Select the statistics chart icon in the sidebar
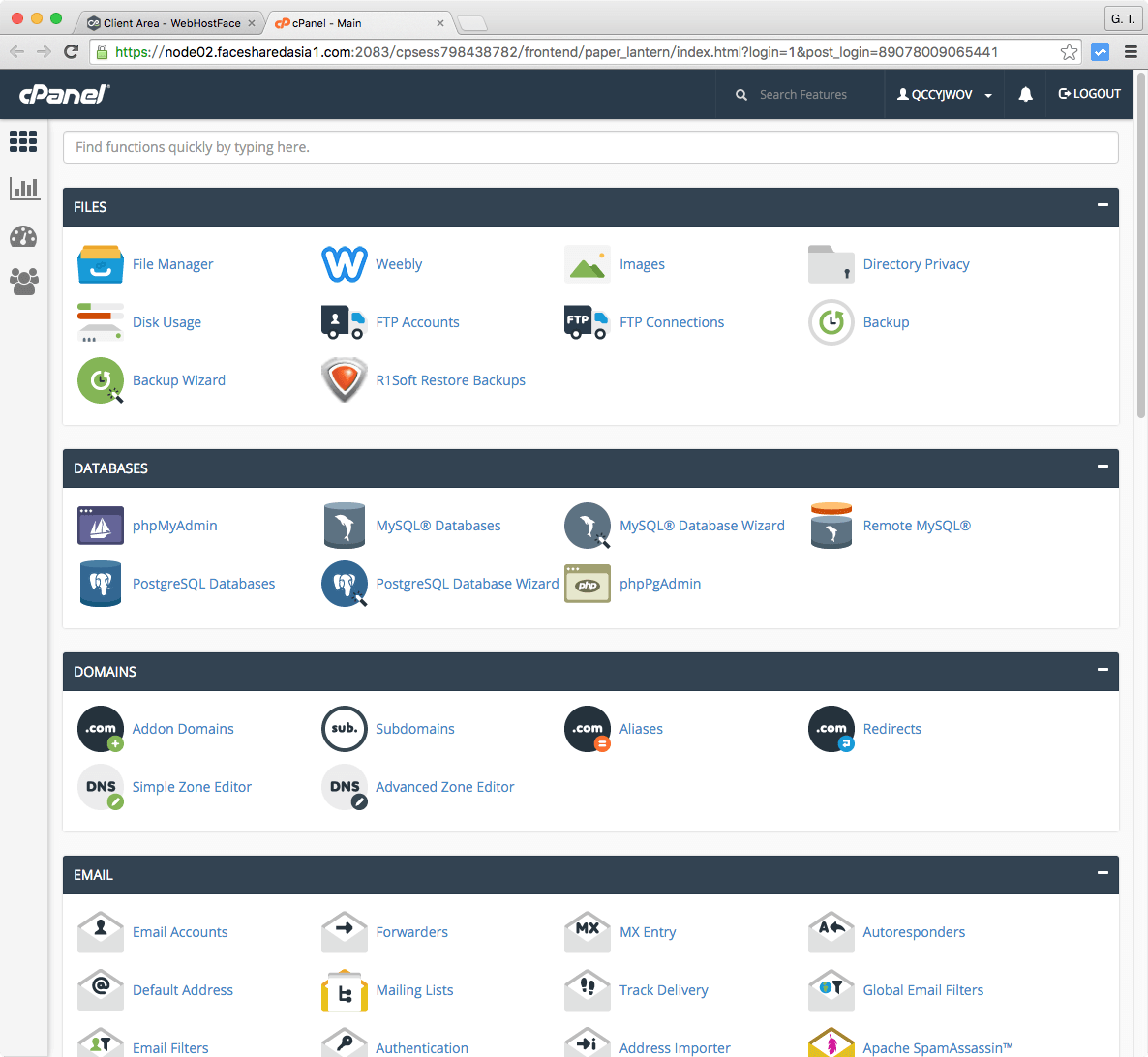The width and height of the screenshot is (1148, 1057). (x=23, y=188)
